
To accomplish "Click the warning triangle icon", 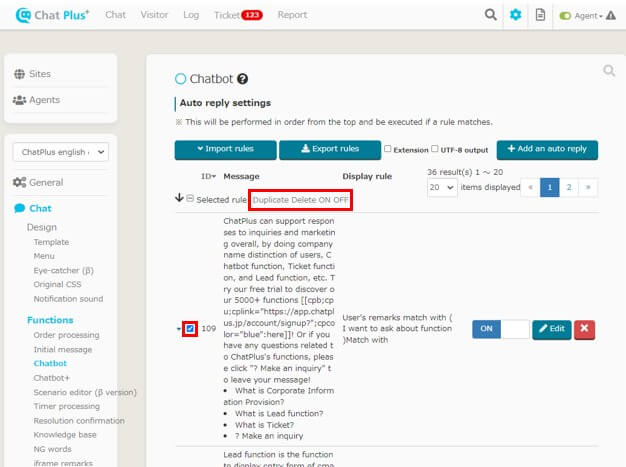I will [x=611, y=16].
